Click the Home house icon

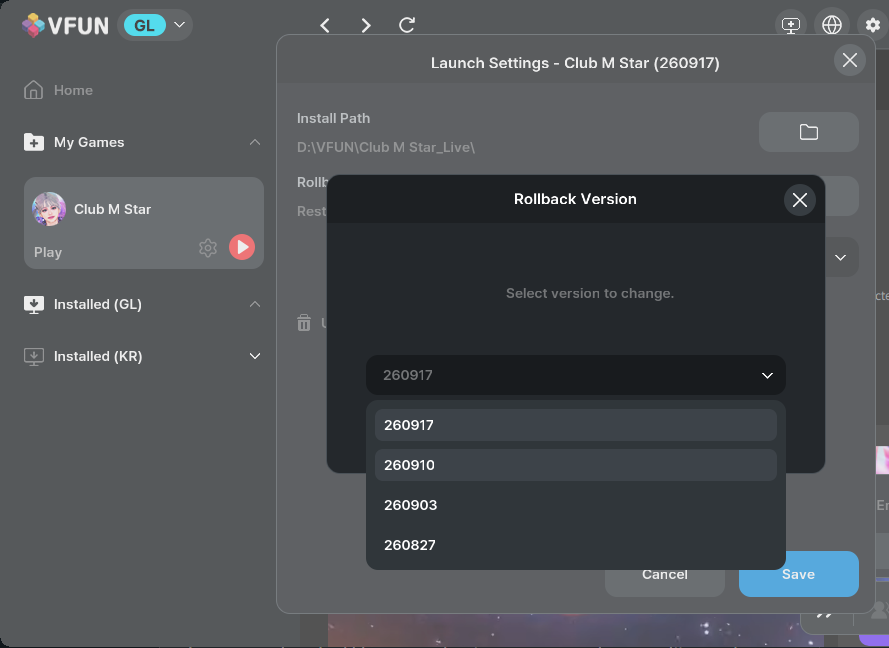pyautogui.click(x=33, y=90)
